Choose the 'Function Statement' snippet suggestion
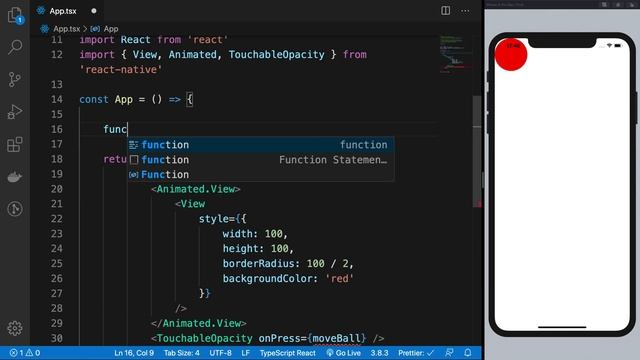The height and width of the screenshot is (360, 640). click(x=261, y=160)
